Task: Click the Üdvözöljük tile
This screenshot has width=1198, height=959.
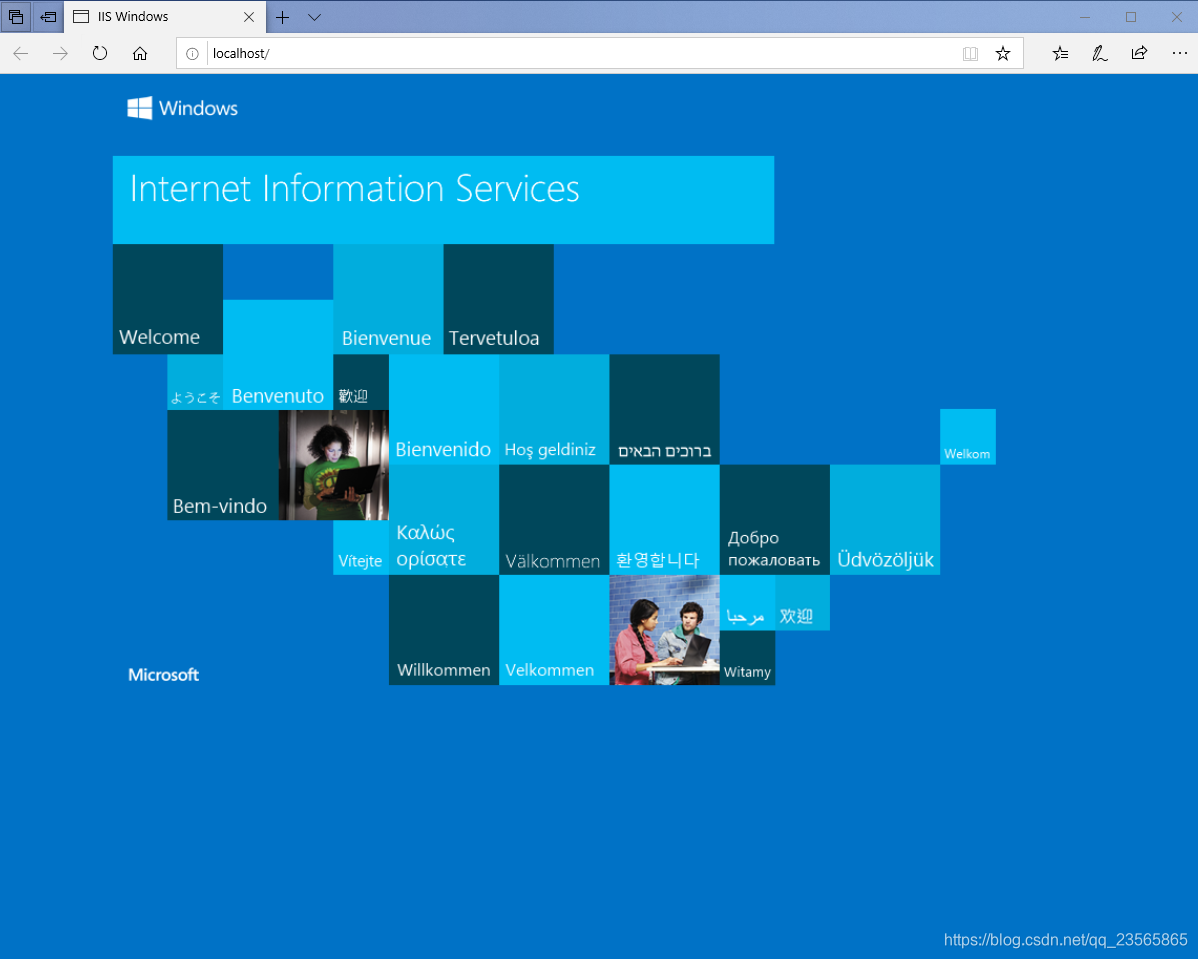Action: click(x=885, y=520)
